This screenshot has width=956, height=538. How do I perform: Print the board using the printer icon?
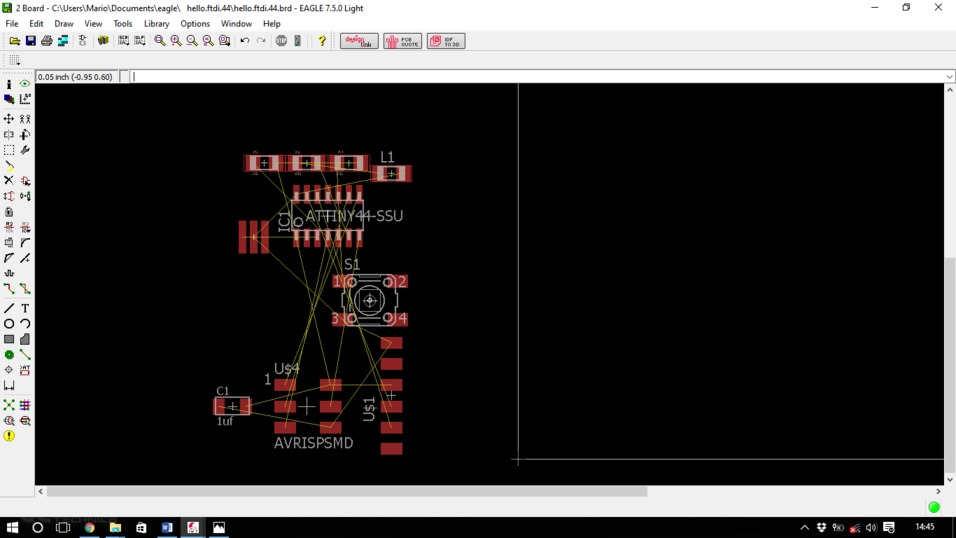coord(46,41)
